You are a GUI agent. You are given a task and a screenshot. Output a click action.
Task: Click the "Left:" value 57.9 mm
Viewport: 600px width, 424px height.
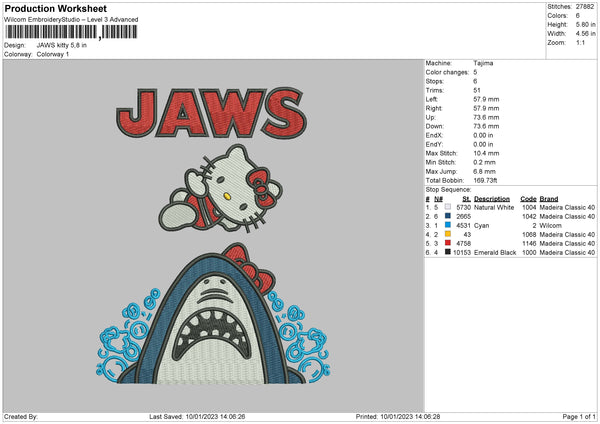tap(486, 99)
